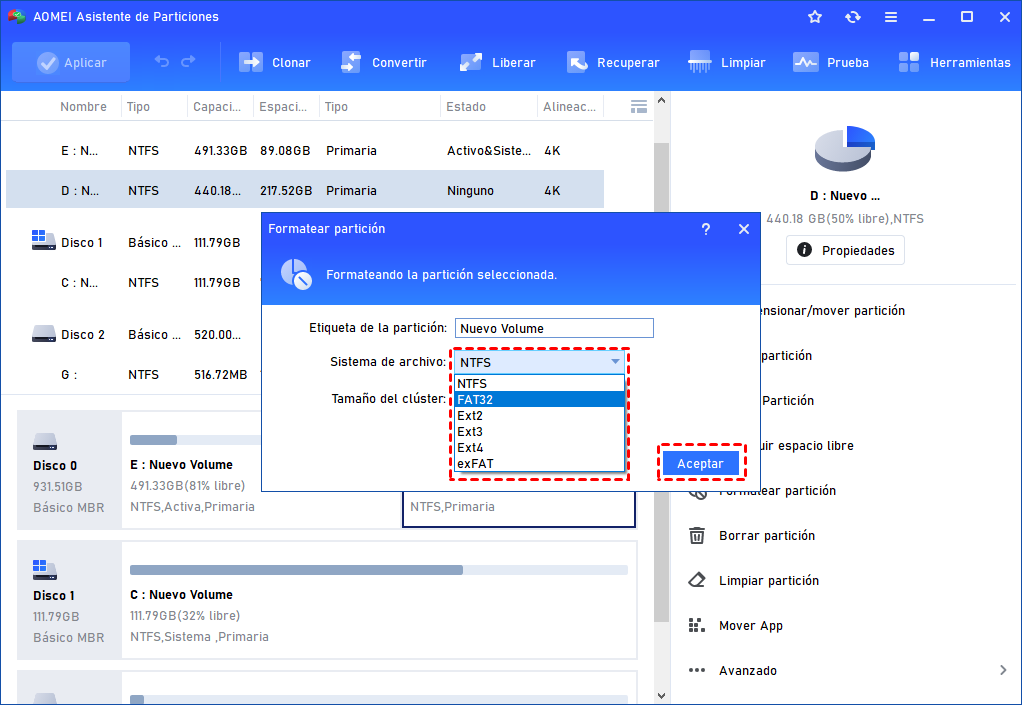This screenshot has width=1022, height=705.
Task: Click the Liberar space icon
Action: click(471, 62)
